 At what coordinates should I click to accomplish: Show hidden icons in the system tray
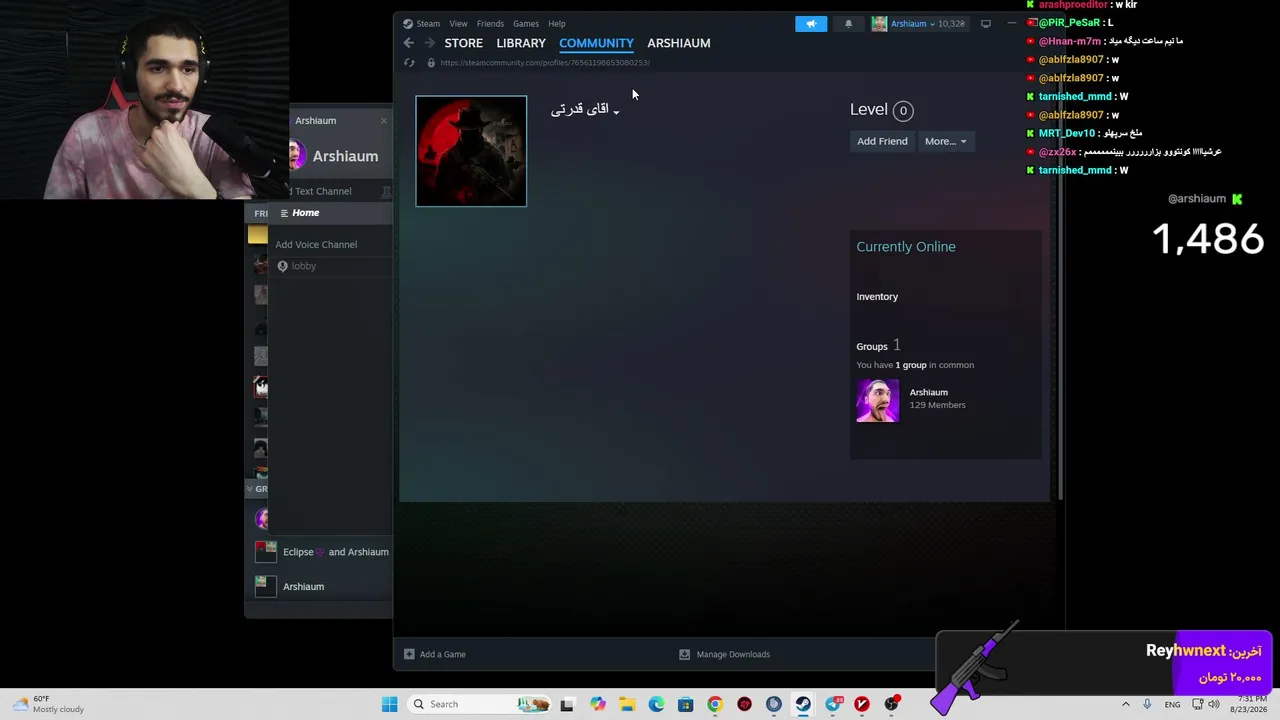tap(1125, 704)
